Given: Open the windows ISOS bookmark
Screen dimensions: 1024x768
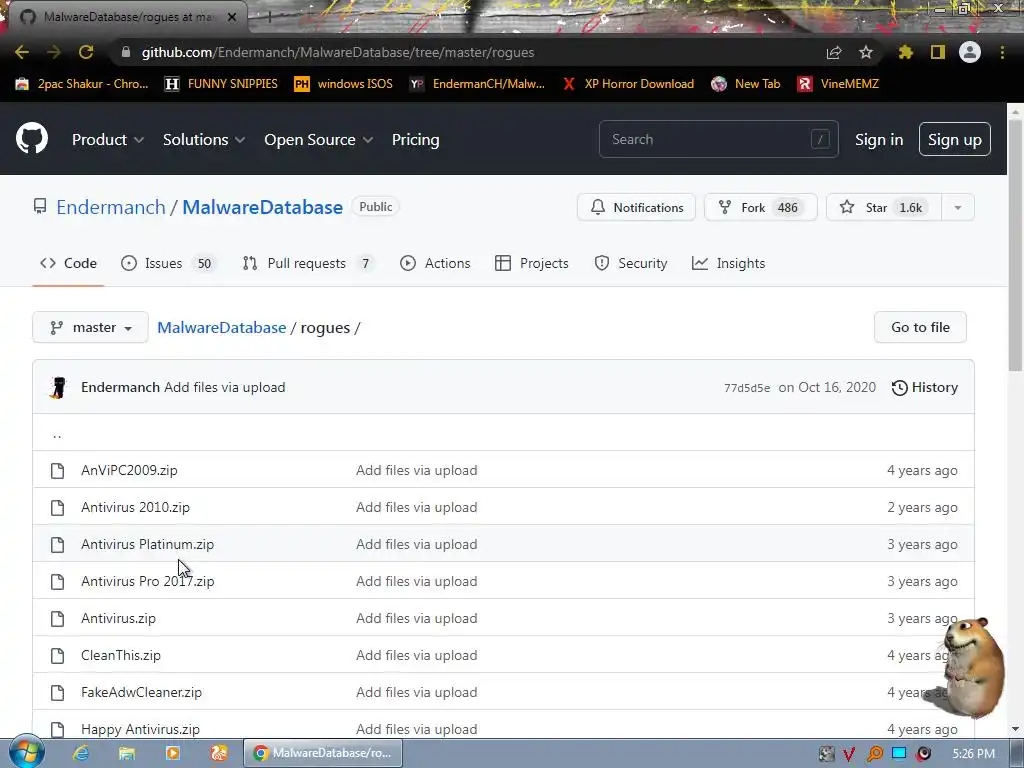Looking at the screenshot, I should [344, 84].
